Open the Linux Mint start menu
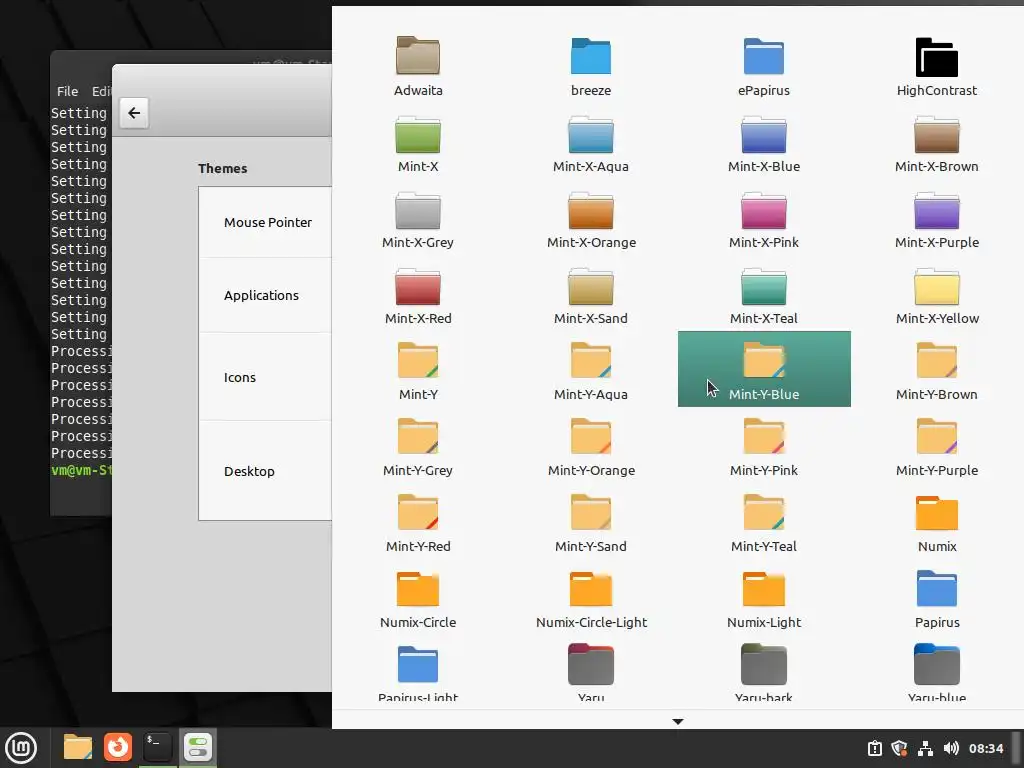Image resolution: width=1024 pixels, height=768 pixels. 22,748
